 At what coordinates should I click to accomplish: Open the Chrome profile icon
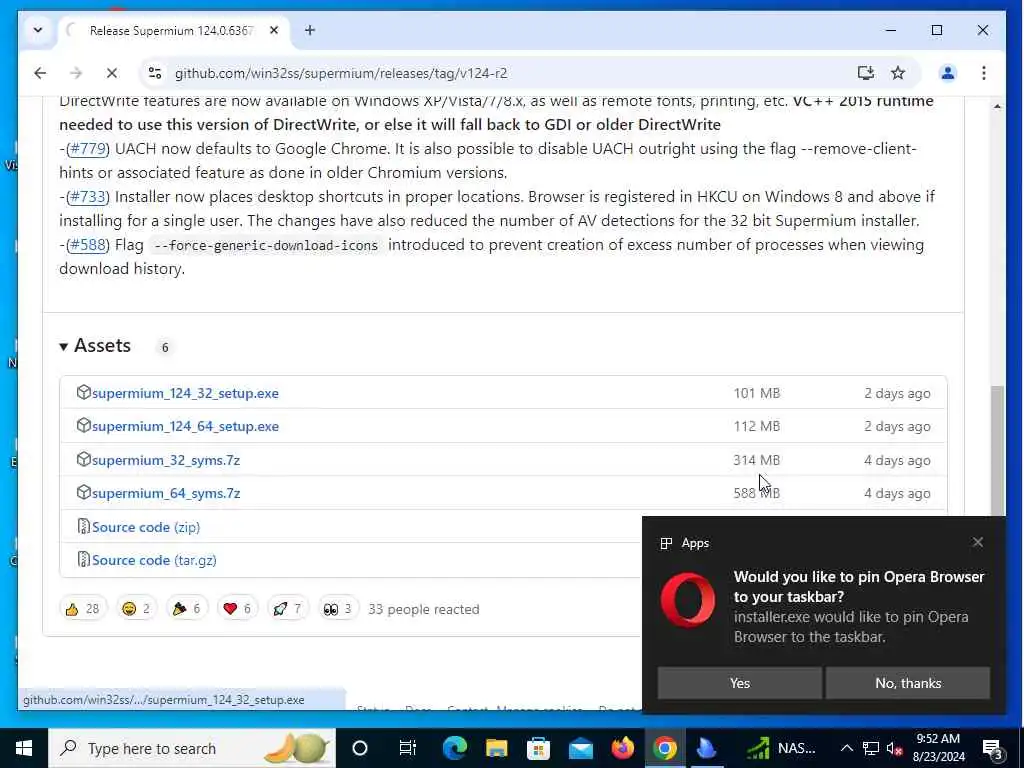coord(948,73)
